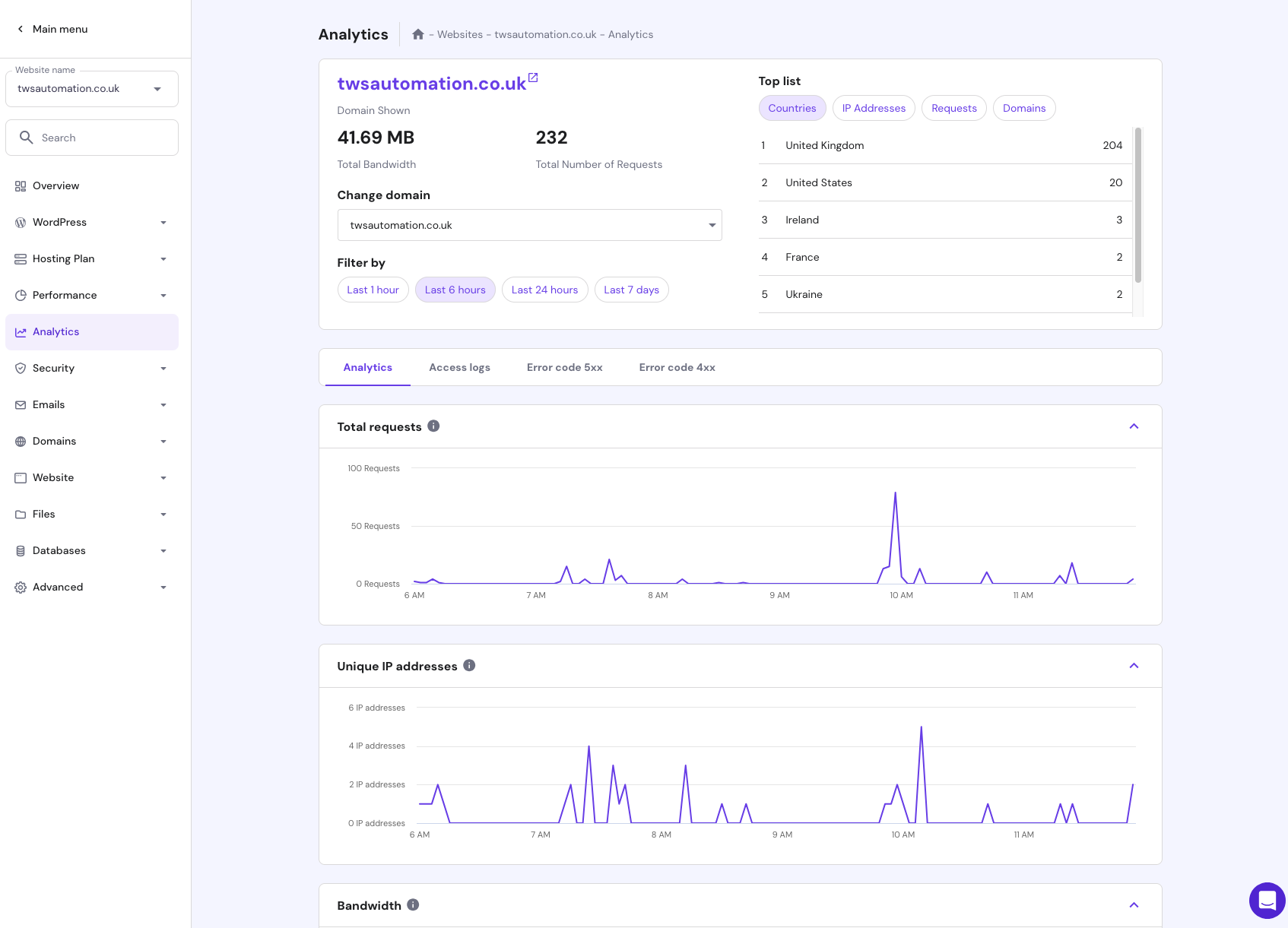
Task: Click the back arrow next to Main menu
Action: (21, 29)
